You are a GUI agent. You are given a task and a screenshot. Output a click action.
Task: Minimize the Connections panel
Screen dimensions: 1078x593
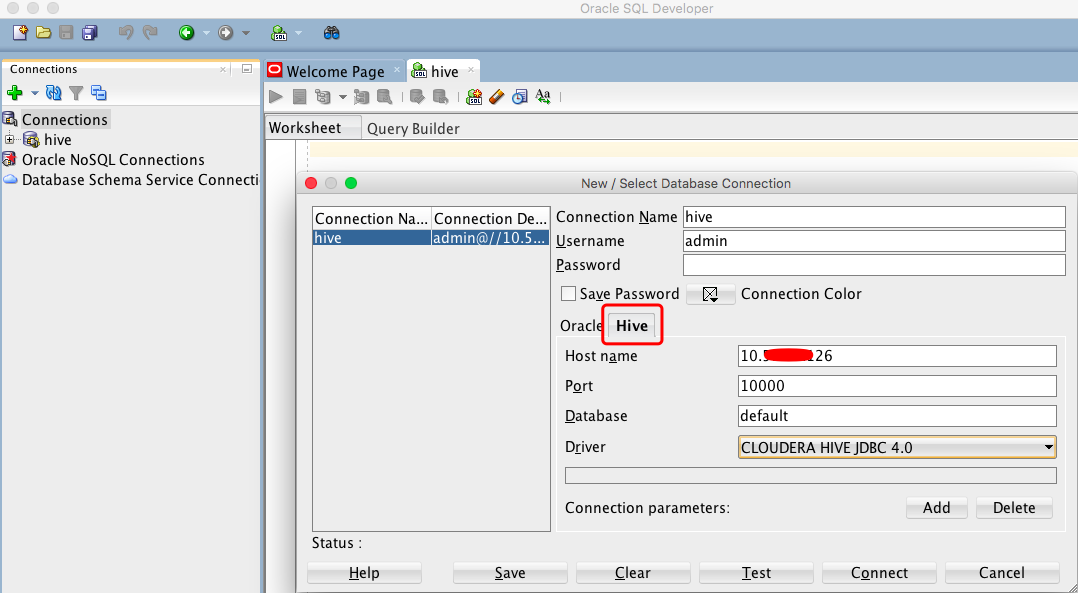point(247,69)
